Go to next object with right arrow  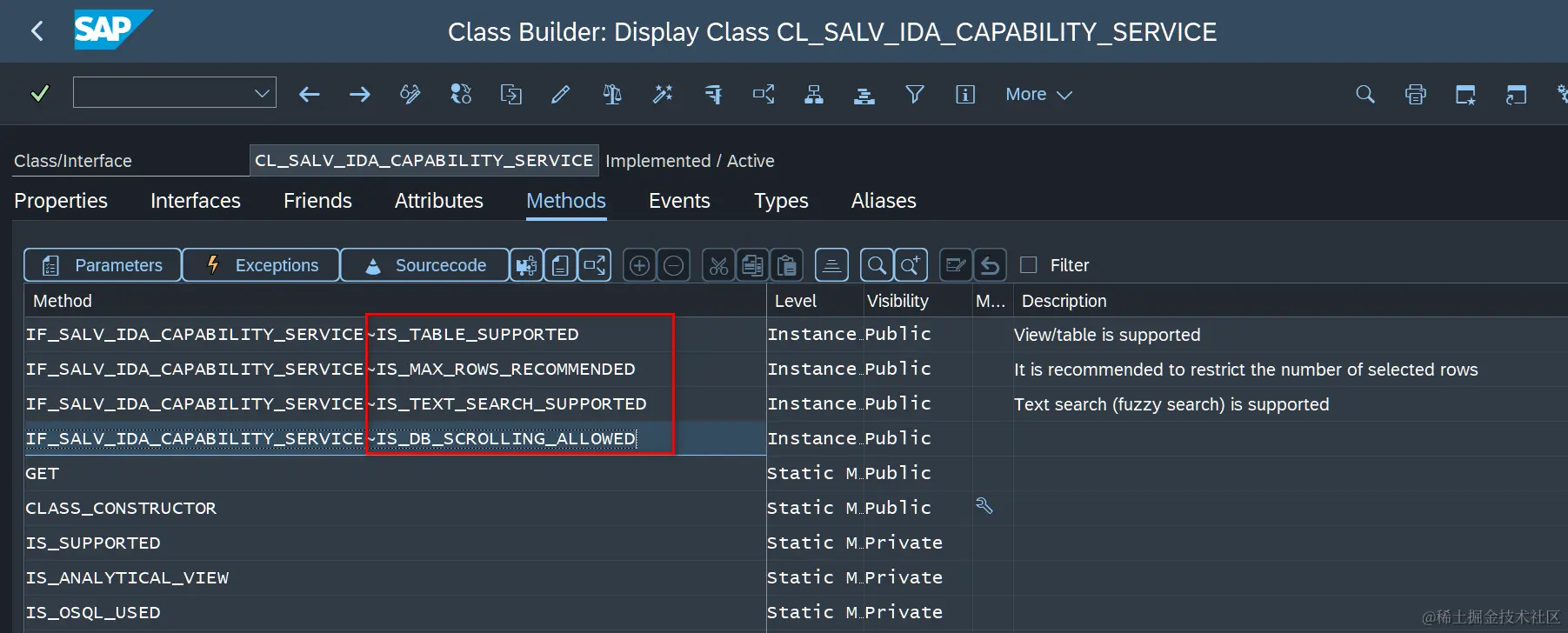coord(360,94)
